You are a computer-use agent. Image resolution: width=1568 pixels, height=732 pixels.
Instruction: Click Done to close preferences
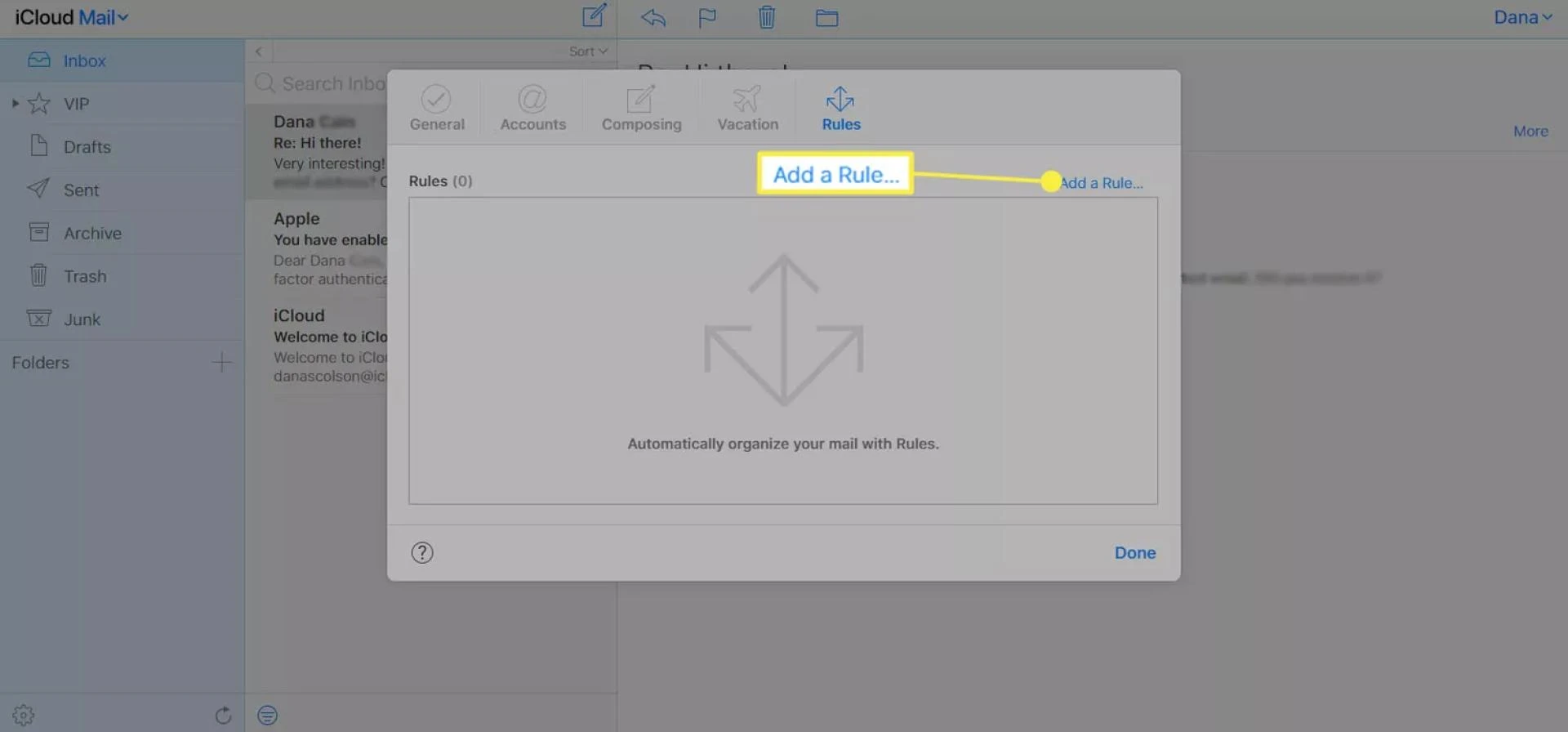(1135, 553)
